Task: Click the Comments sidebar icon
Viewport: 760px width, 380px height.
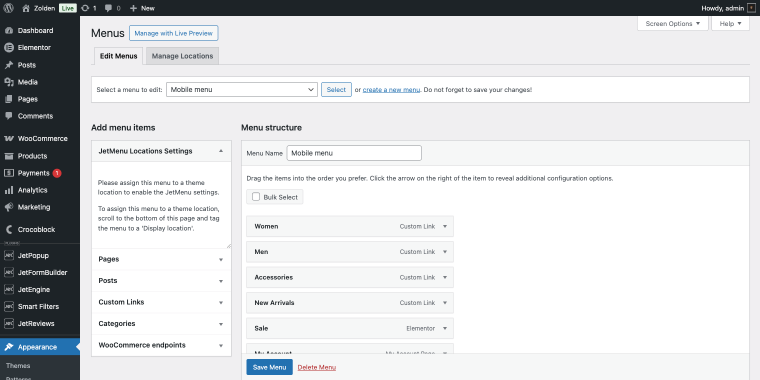Action: click(9, 116)
